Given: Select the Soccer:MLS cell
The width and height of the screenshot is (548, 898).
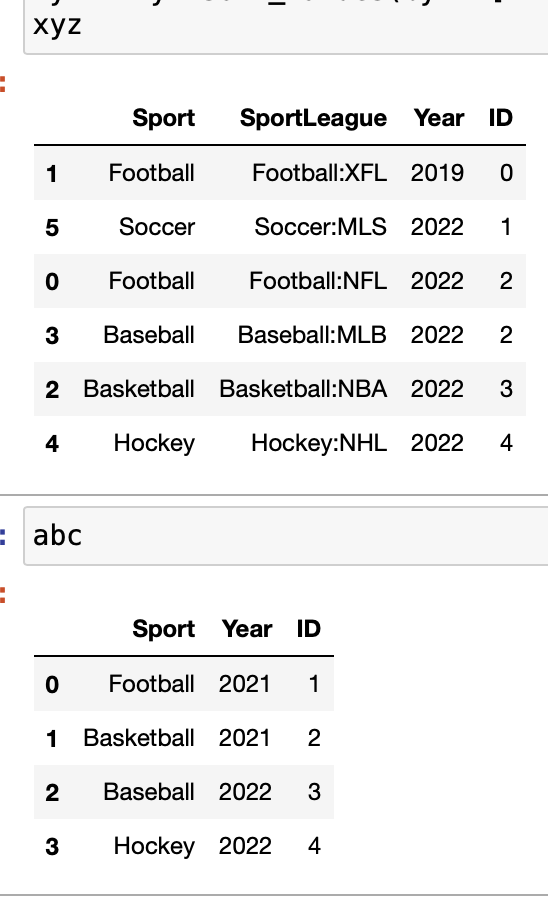Looking at the screenshot, I should (x=321, y=227).
